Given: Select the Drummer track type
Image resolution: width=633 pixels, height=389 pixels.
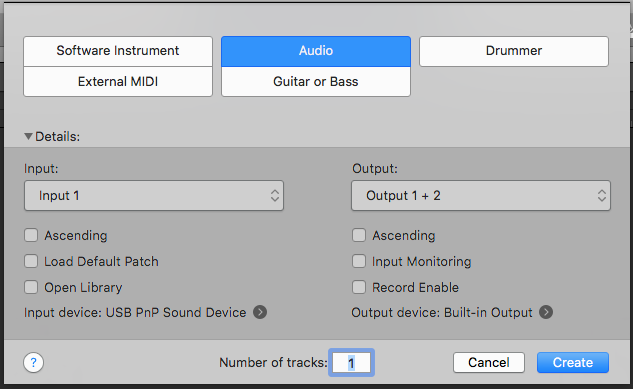Looking at the screenshot, I should point(514,51).
